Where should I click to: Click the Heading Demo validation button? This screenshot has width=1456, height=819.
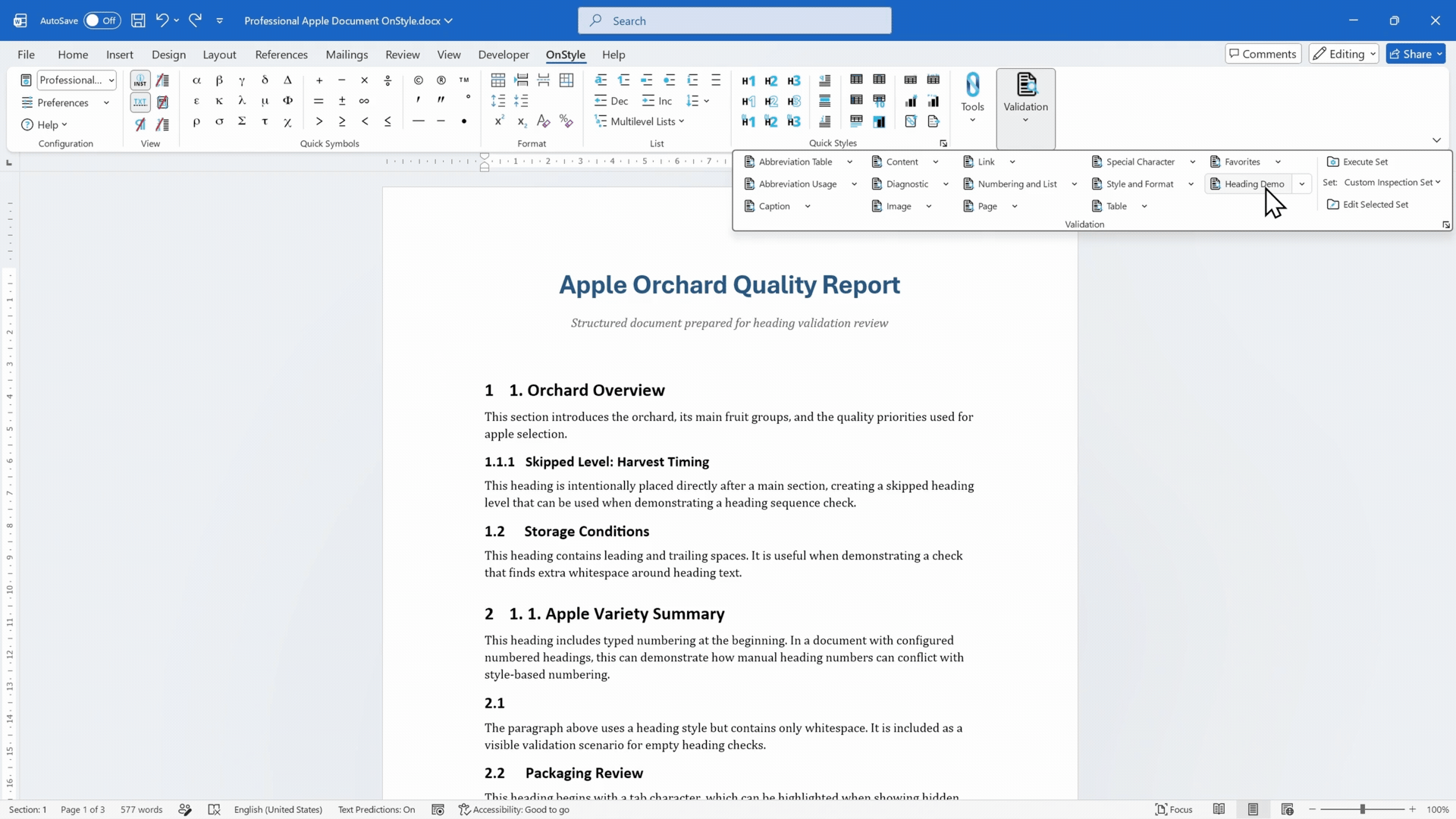pyautogui.click(x=1247, y=184)
